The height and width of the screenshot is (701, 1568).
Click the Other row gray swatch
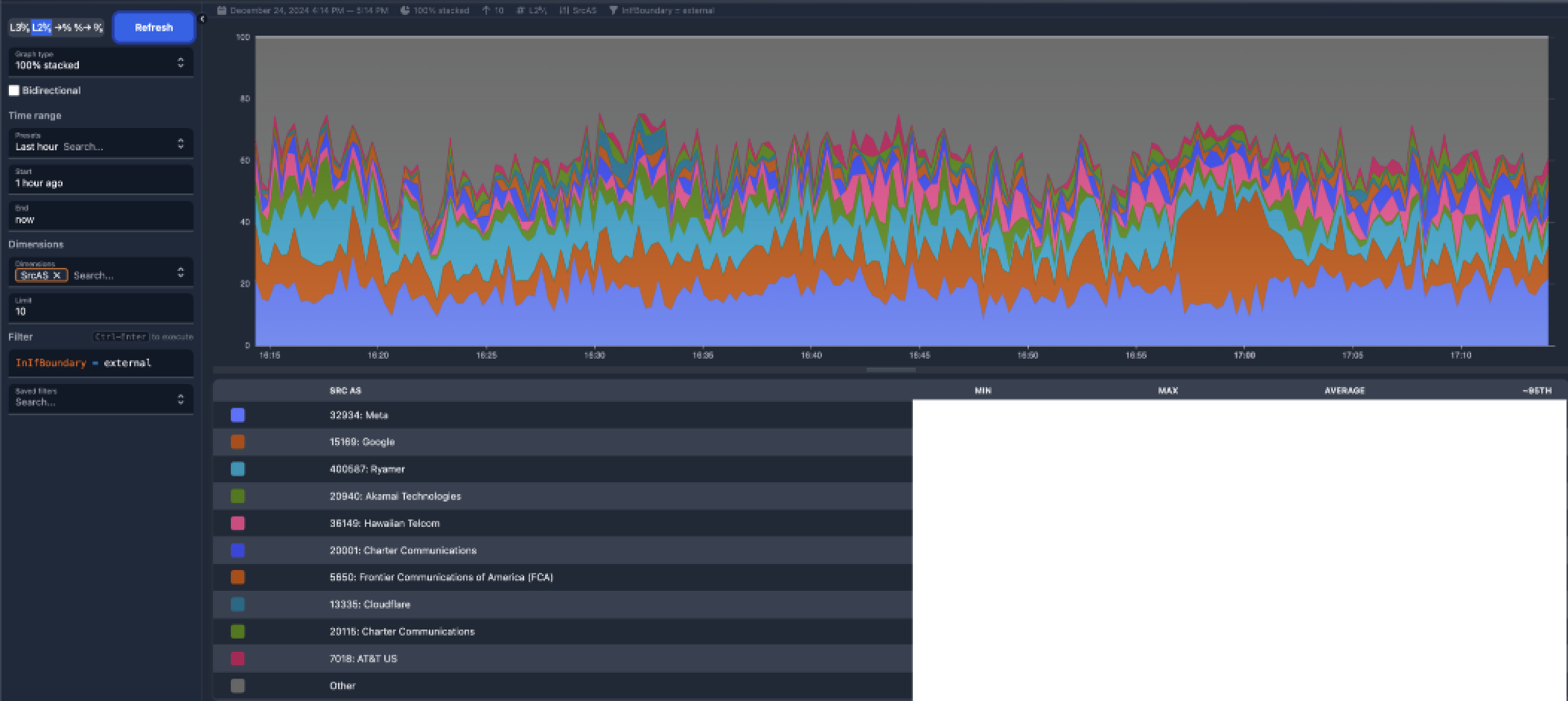click(x=238, y=686)
